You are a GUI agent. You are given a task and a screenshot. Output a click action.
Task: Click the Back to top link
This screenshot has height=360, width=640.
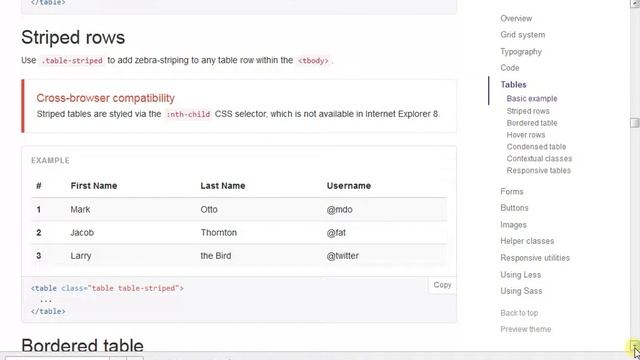click(x=519, y=313)
